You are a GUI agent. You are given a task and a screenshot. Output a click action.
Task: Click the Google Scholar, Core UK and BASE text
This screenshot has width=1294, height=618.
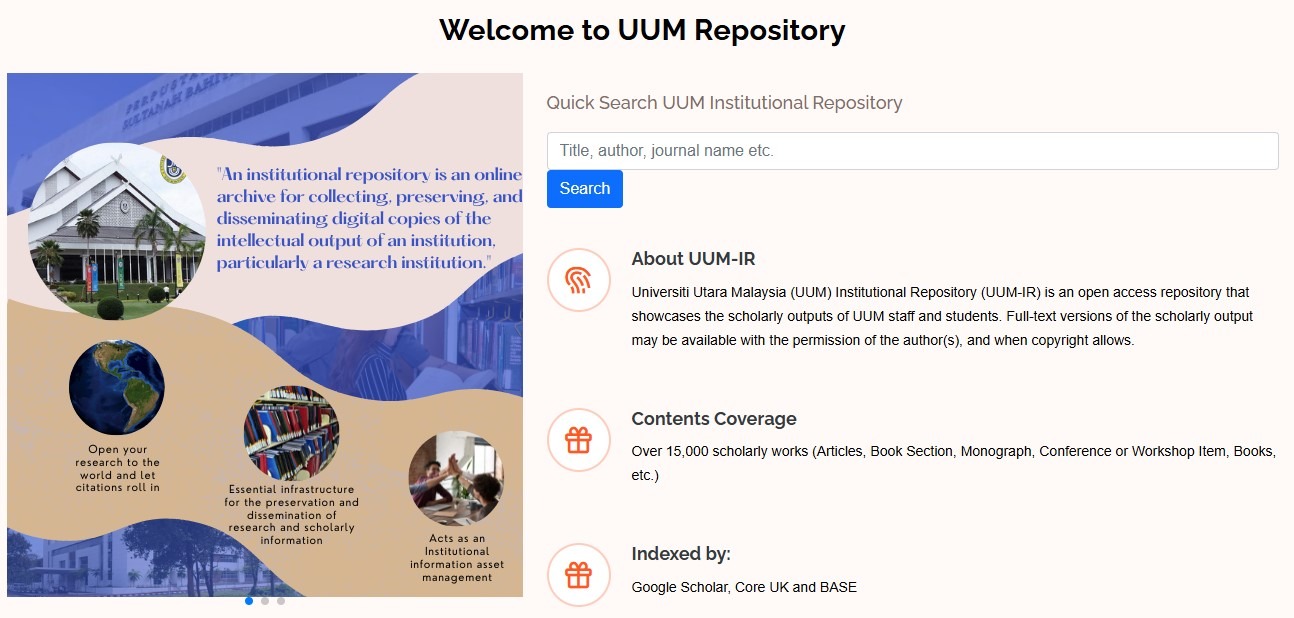click(x=744, y=587)
